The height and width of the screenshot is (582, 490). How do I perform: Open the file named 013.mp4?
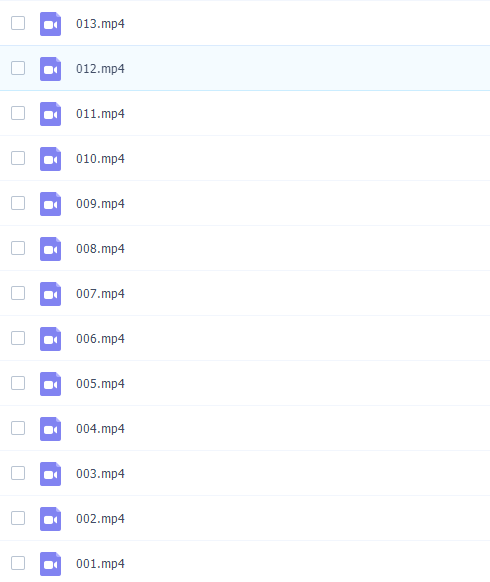tap(100, 24)
